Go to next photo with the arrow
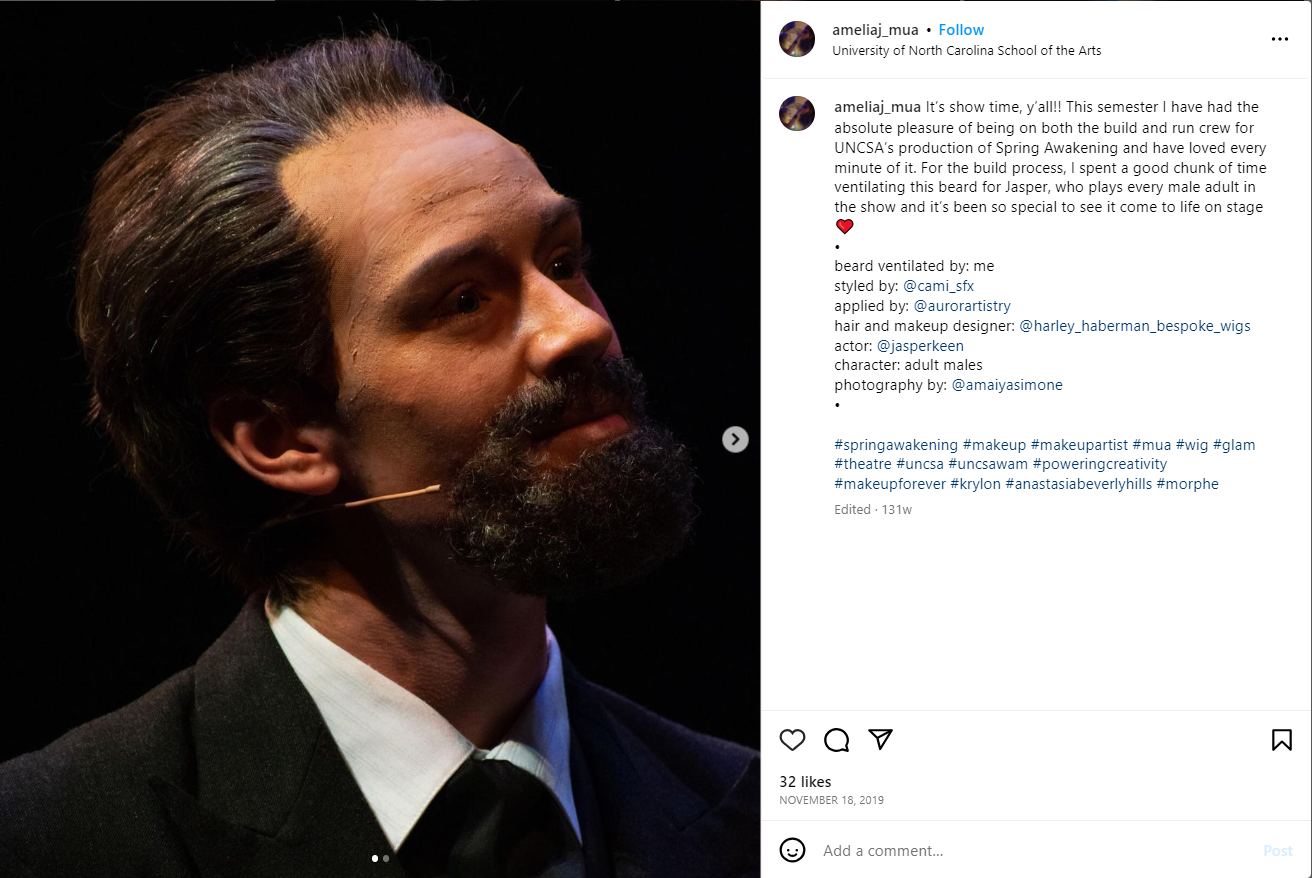This screenshot has height=878, width=1312. tap(735, 439)
